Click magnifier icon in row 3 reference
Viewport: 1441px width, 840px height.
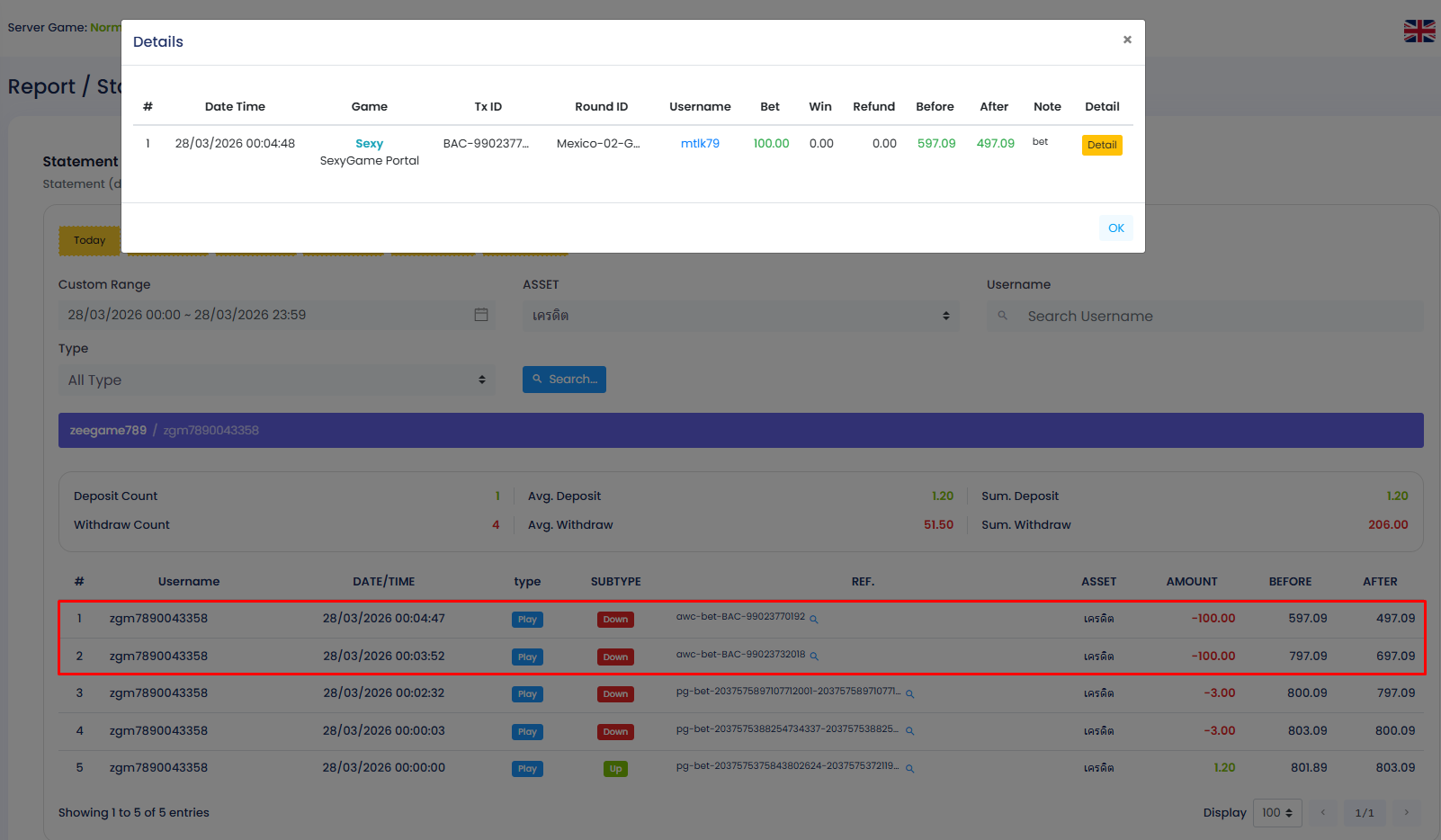pyautogui.click(x=909, y=694)
